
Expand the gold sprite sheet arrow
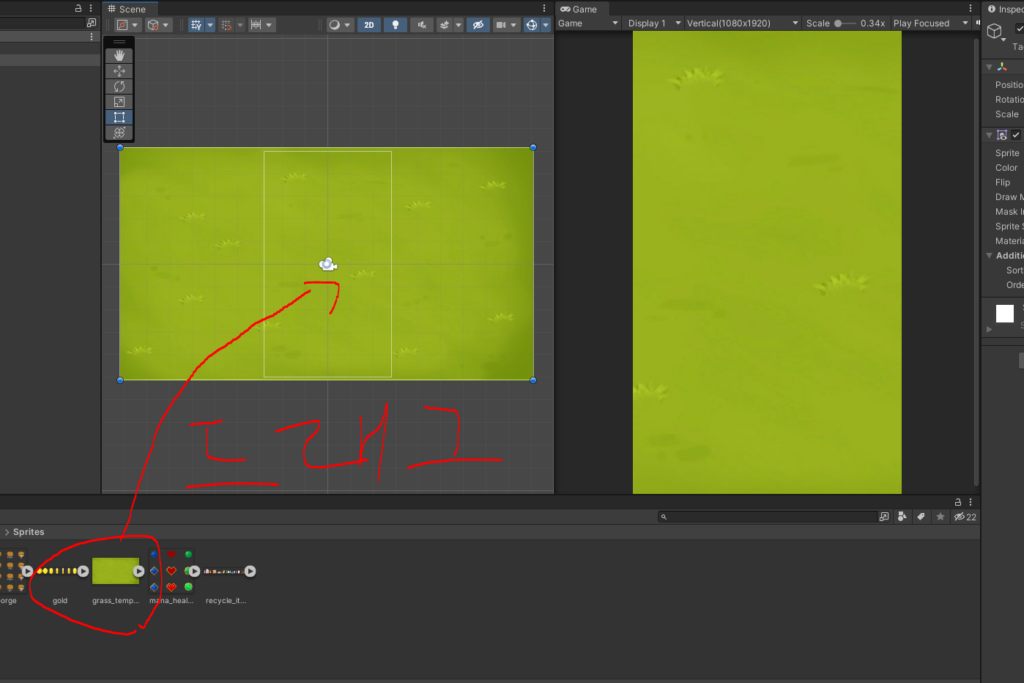click(84, 571)
